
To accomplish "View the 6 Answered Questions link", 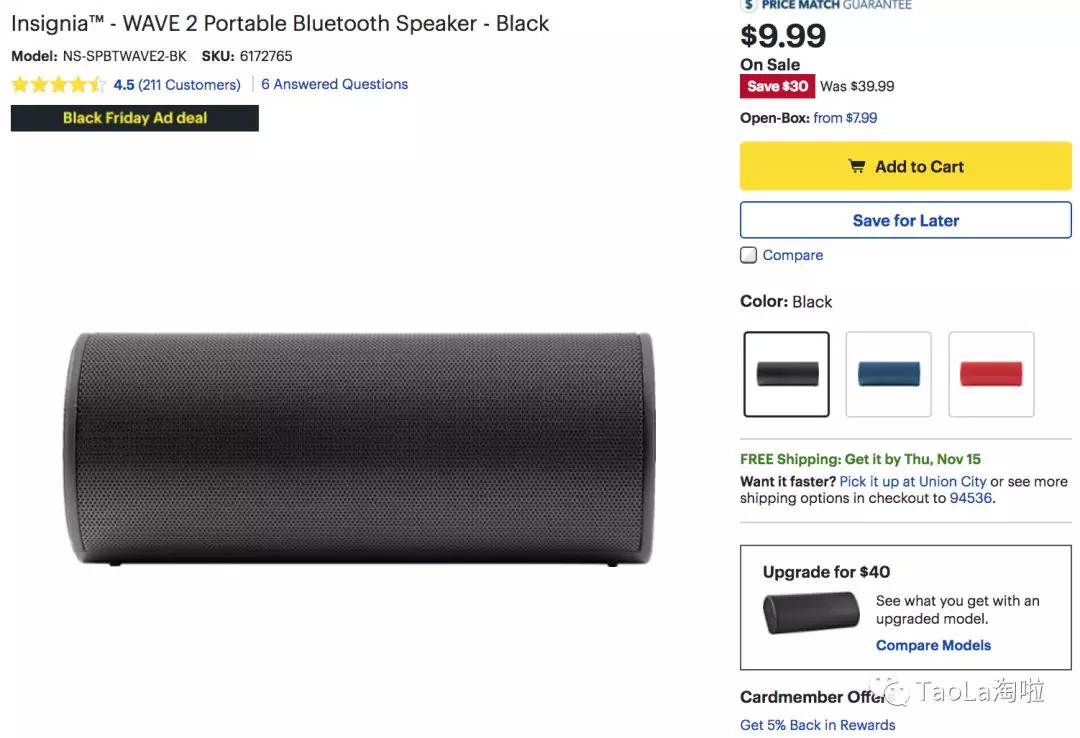I will click(334, 85).
